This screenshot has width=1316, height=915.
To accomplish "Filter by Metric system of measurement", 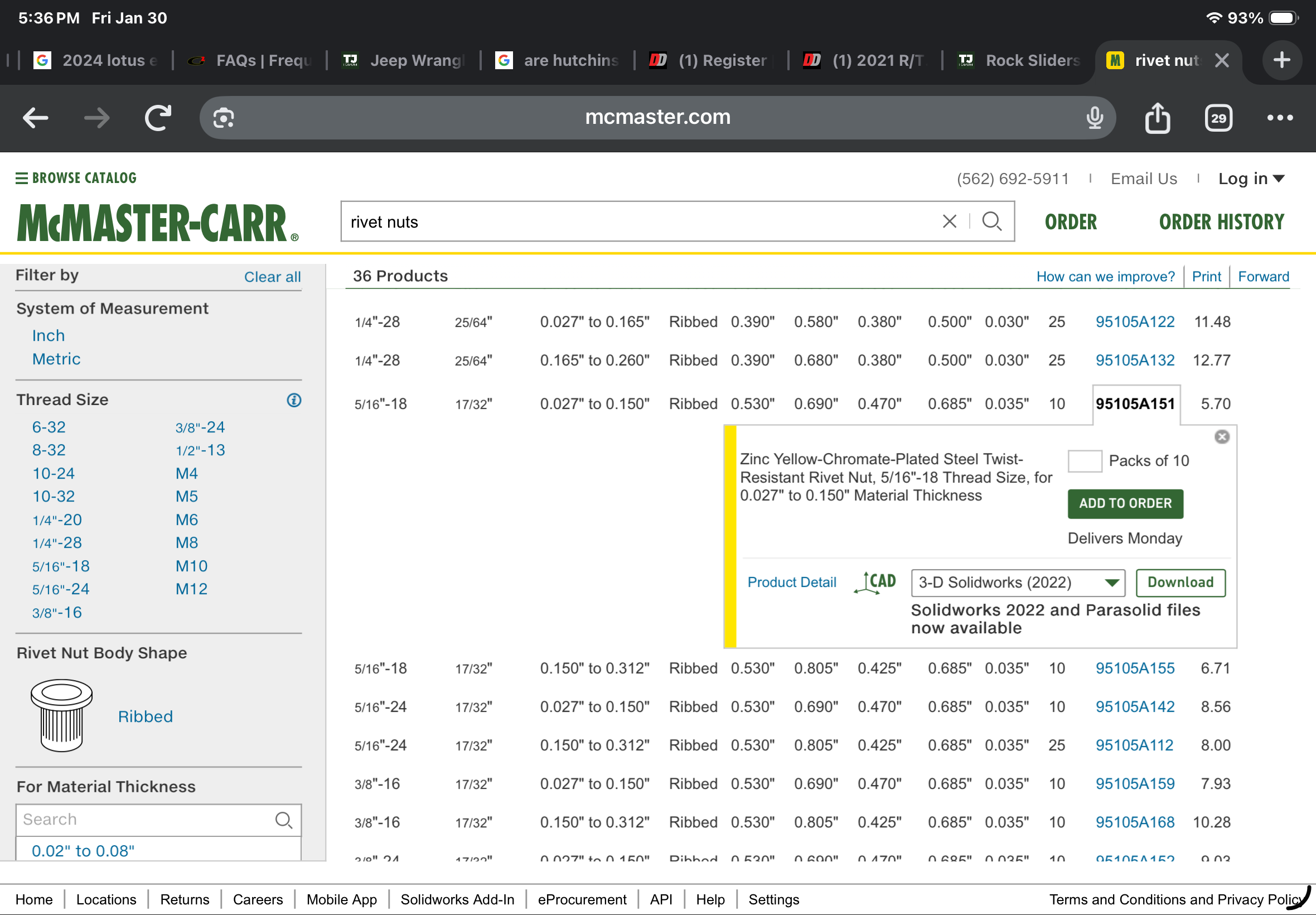I will pos(56,359).
